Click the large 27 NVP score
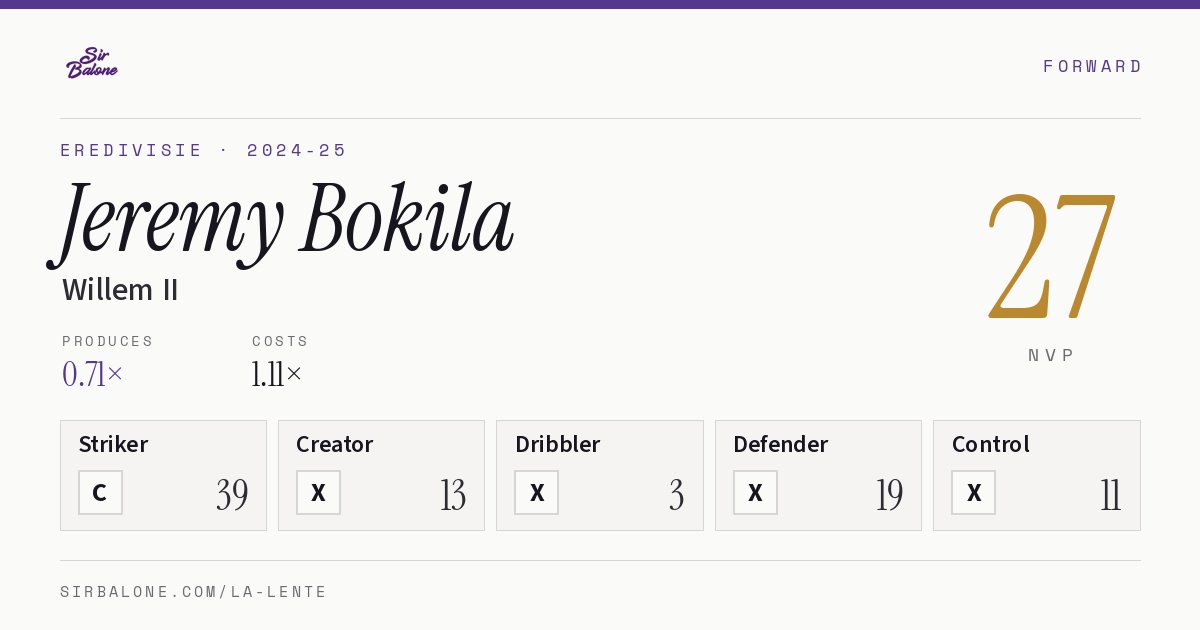This screenshot has height=630, width=1200. coord(1051,256)
